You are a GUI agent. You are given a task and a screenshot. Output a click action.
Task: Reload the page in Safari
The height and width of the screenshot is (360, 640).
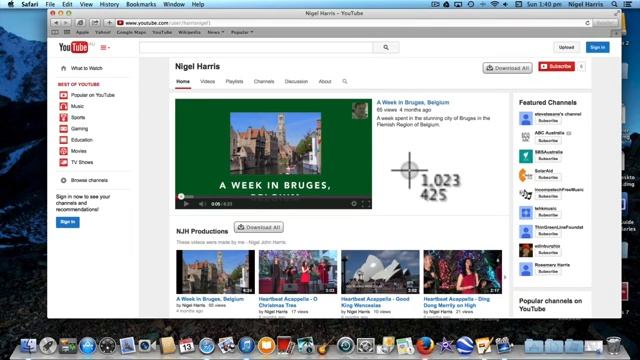tap(587, 23)
